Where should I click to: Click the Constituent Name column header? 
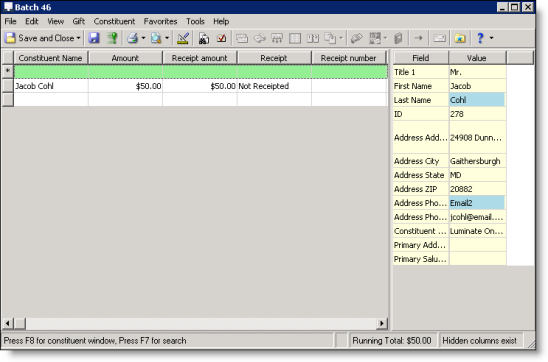pos(51,58)
